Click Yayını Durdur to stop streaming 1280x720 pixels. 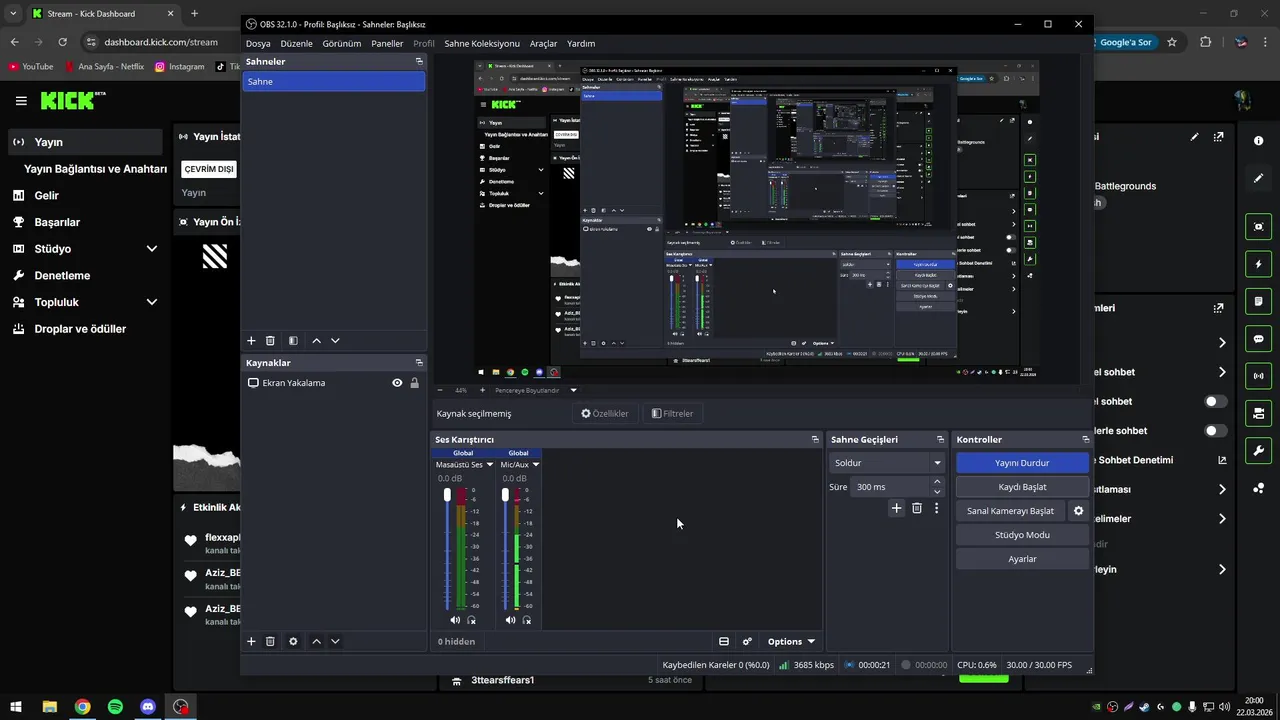pos(1022,463)
